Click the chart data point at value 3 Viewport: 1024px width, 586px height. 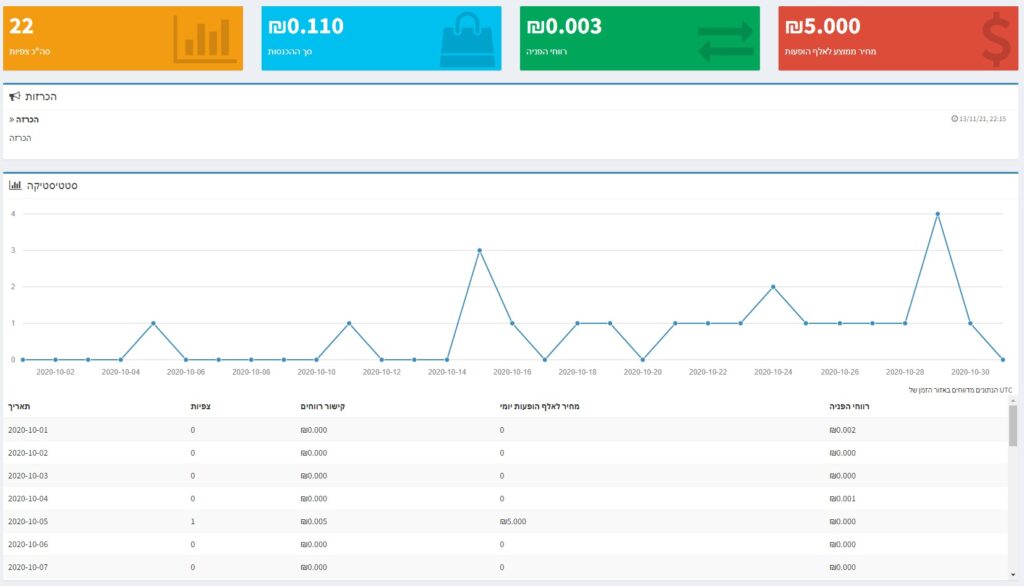[479, 250]
